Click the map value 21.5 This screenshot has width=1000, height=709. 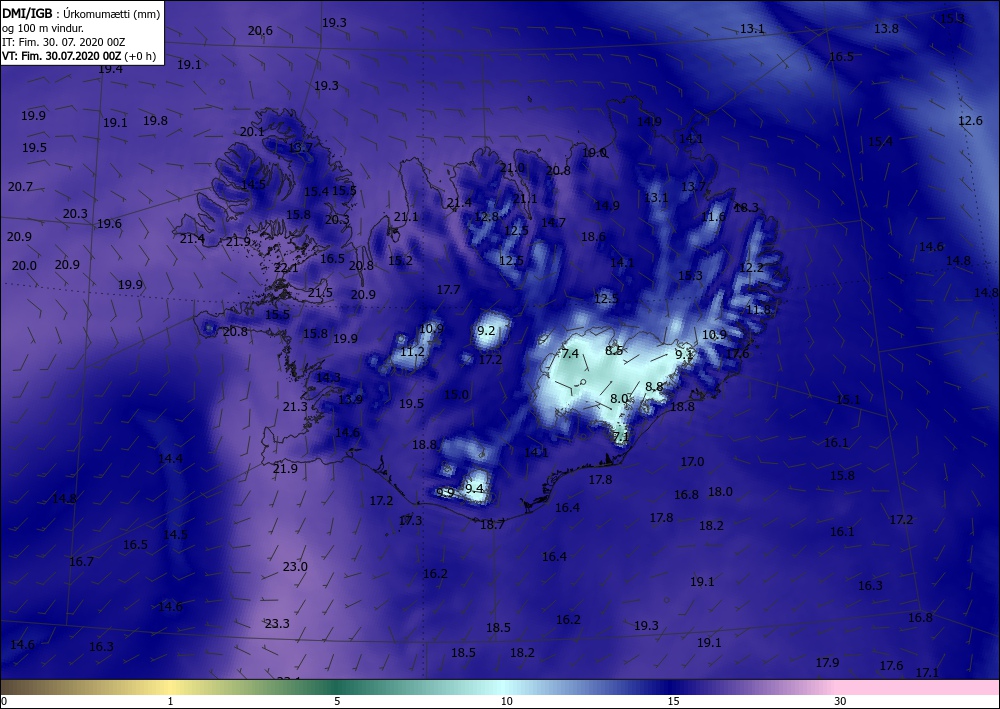[x=320, y=293]
